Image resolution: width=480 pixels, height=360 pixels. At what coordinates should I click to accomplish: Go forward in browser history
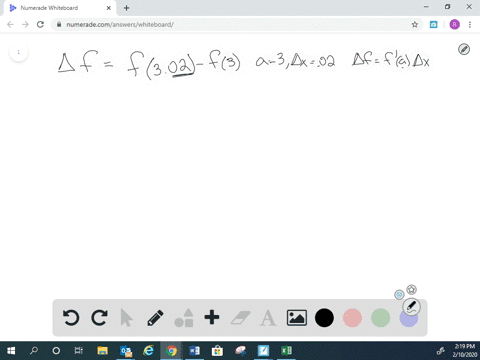[25, 24]
